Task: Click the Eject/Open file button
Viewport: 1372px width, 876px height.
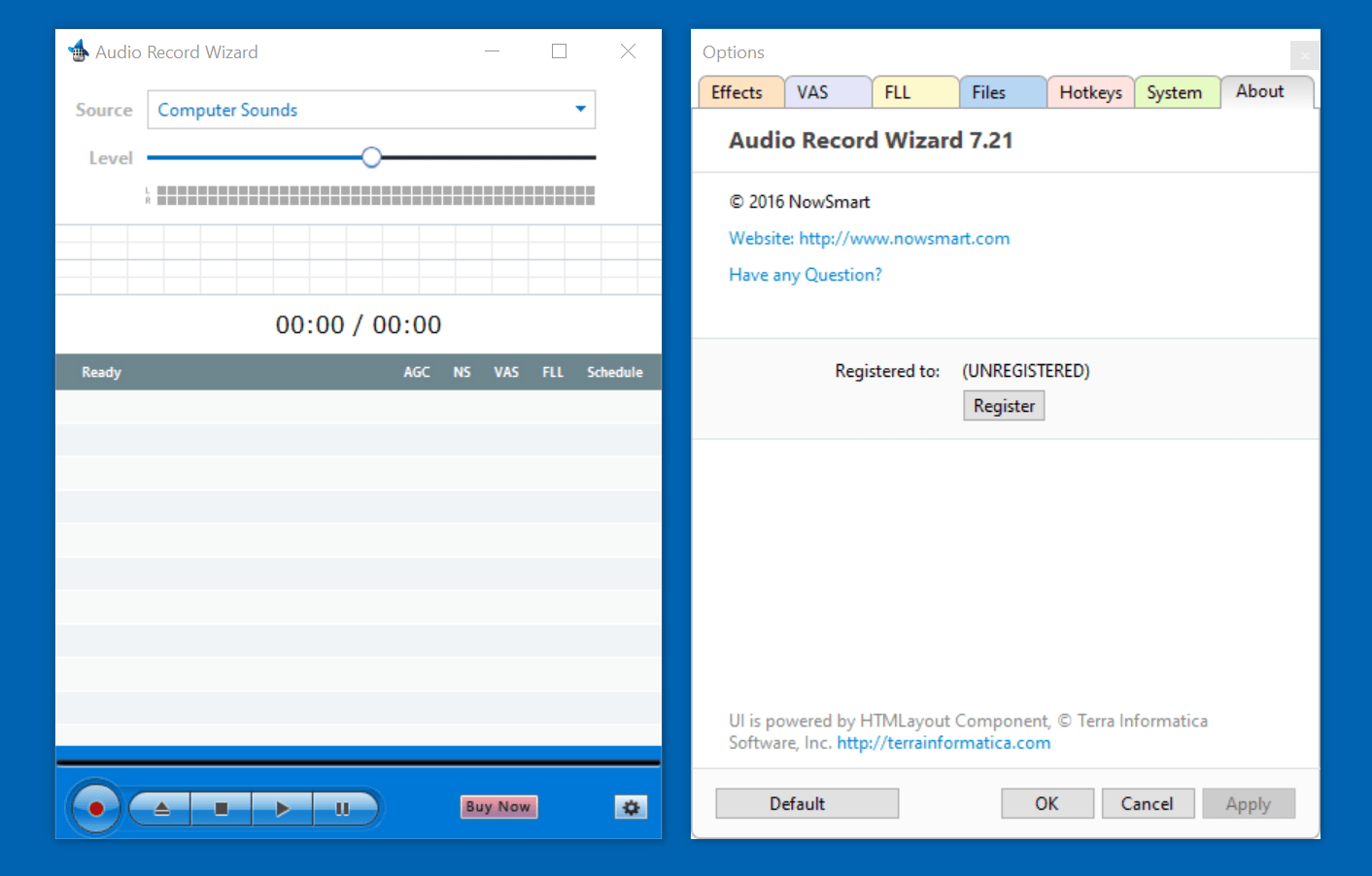Action: [x=161, y=808]
